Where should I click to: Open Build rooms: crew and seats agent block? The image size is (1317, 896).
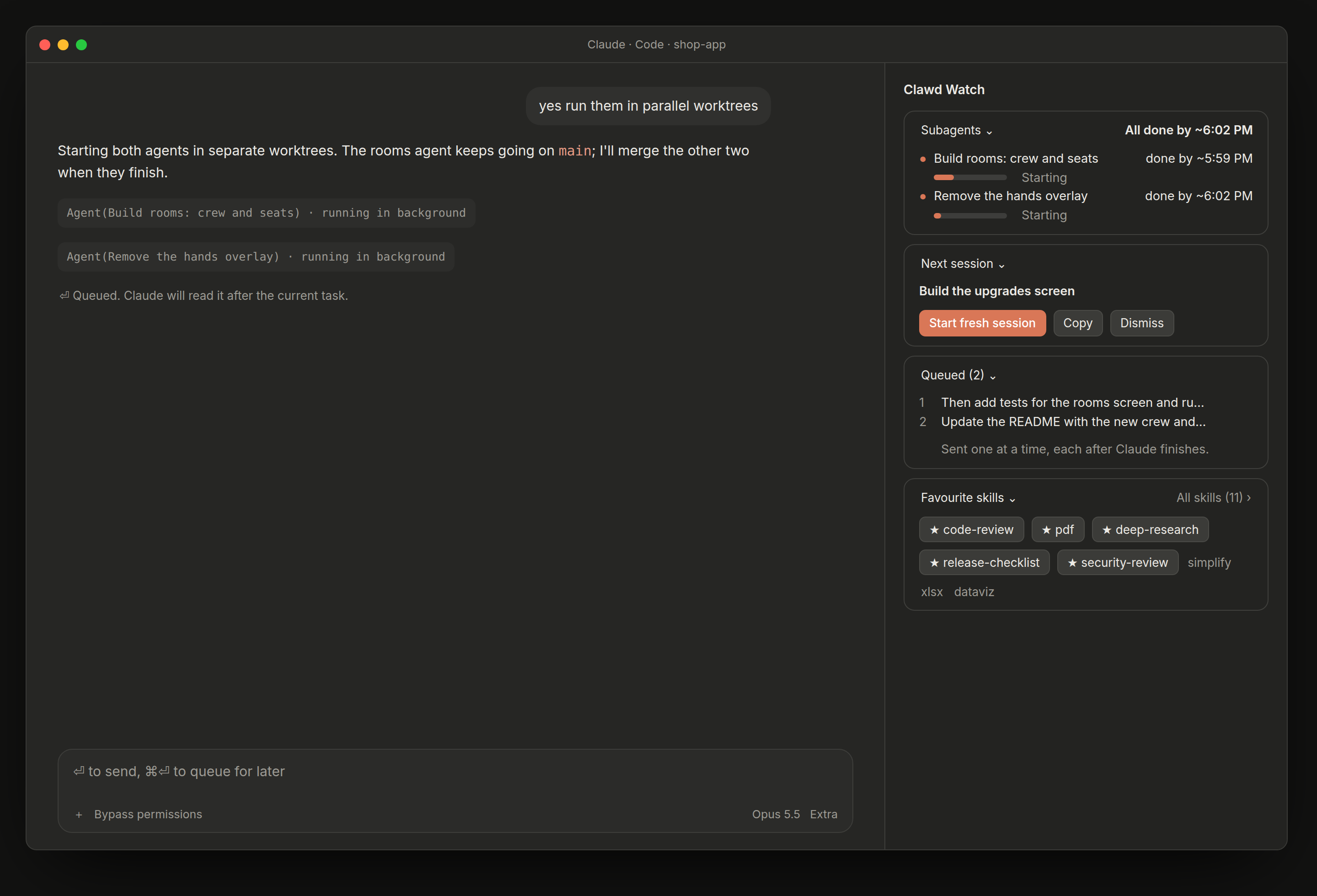click(x=266, y=213)
